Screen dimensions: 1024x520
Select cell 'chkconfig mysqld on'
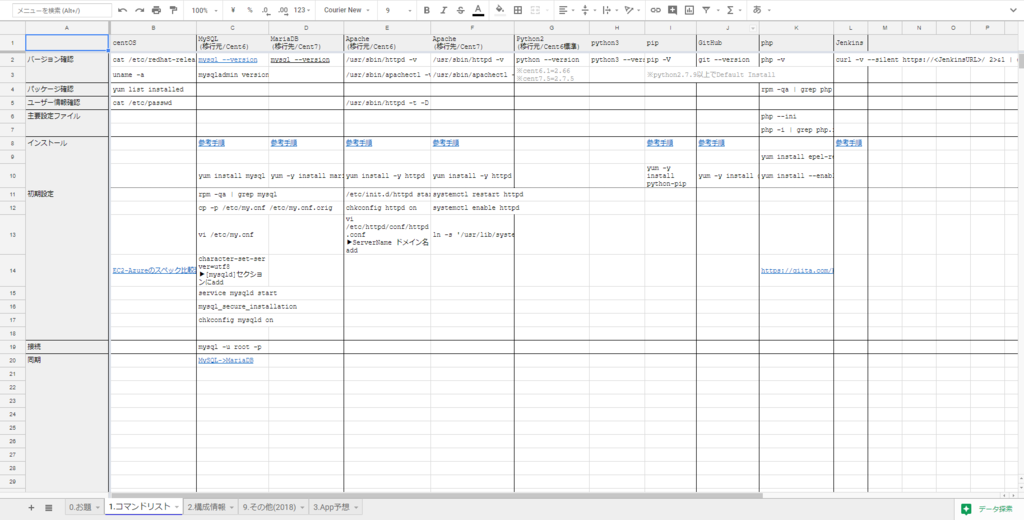[232, 320]
